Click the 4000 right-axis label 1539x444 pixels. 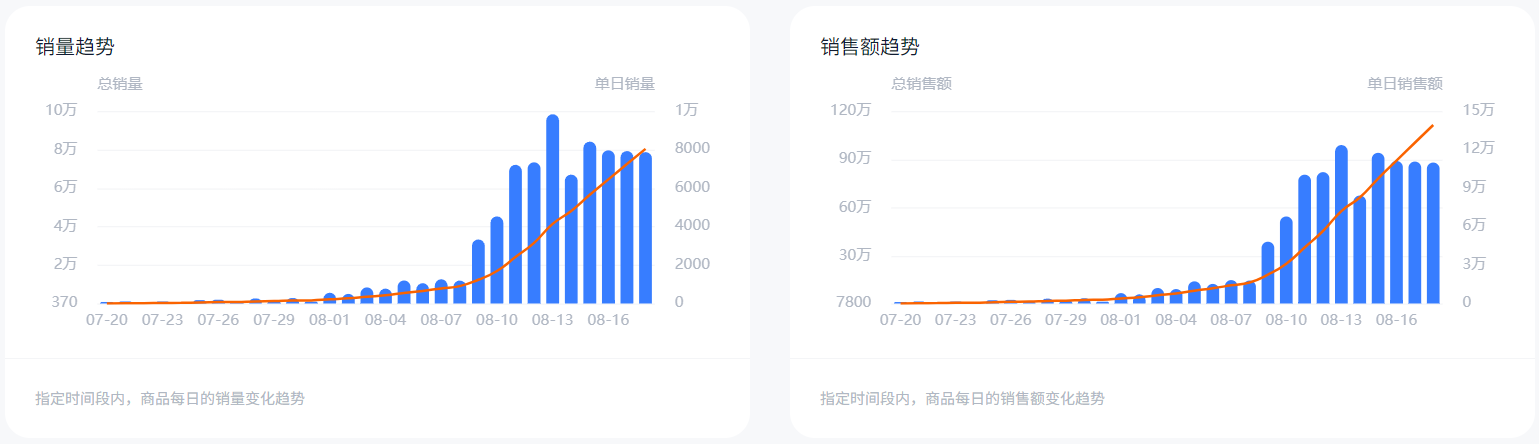pyautogui.click(x=691, y=226)
